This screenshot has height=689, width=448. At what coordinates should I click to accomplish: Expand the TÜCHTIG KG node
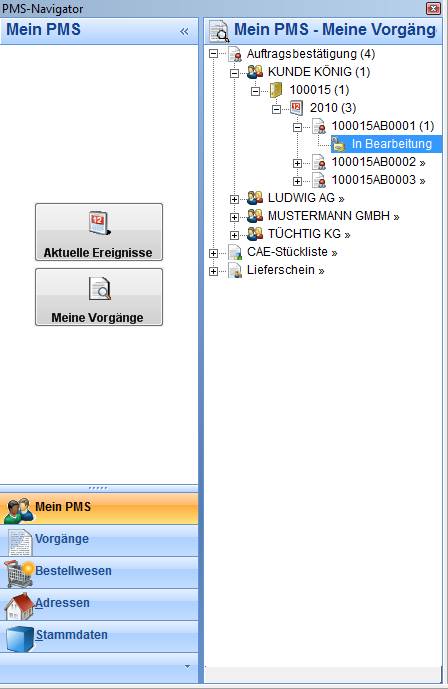tap(235, 235)
